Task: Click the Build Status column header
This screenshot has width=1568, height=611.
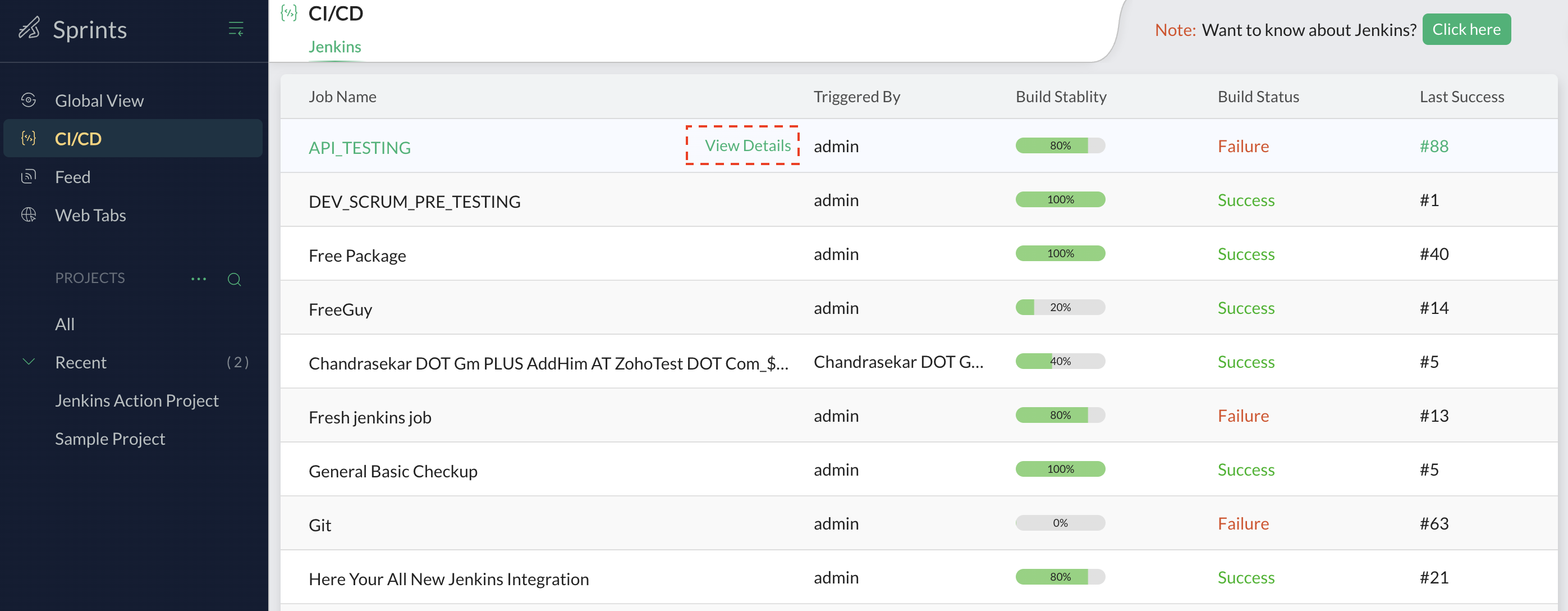Action: tap(1258, 96)
